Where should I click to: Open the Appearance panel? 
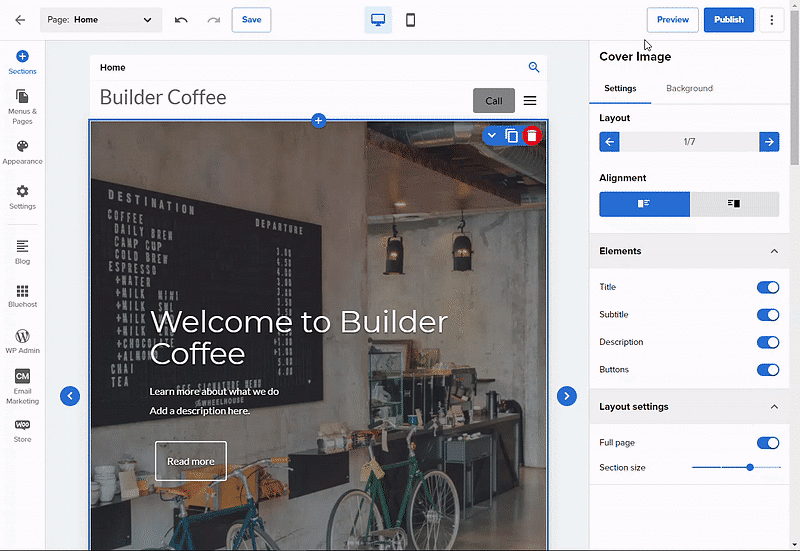click(22, 153)
